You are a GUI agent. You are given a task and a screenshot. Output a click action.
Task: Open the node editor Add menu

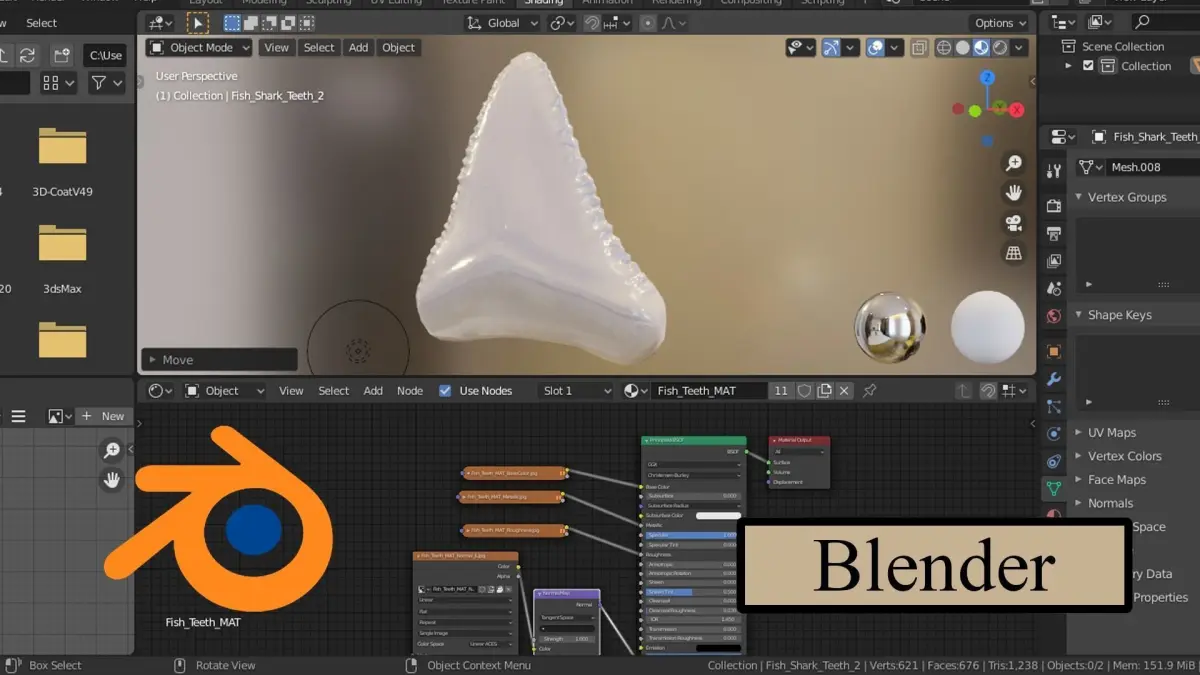click(x=373, y=391)
